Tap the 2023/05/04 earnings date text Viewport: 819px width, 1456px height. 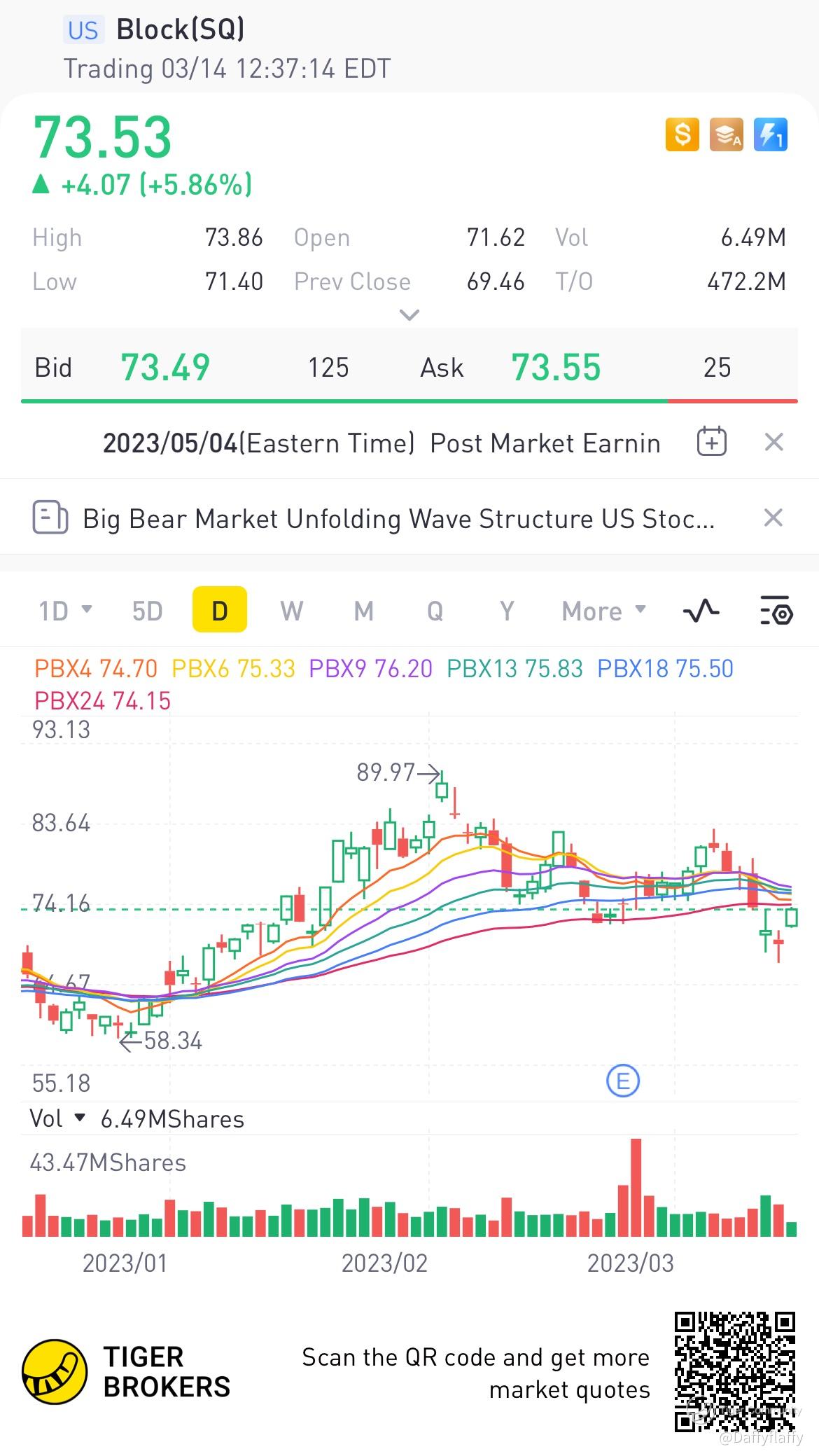tap(170, 443)
